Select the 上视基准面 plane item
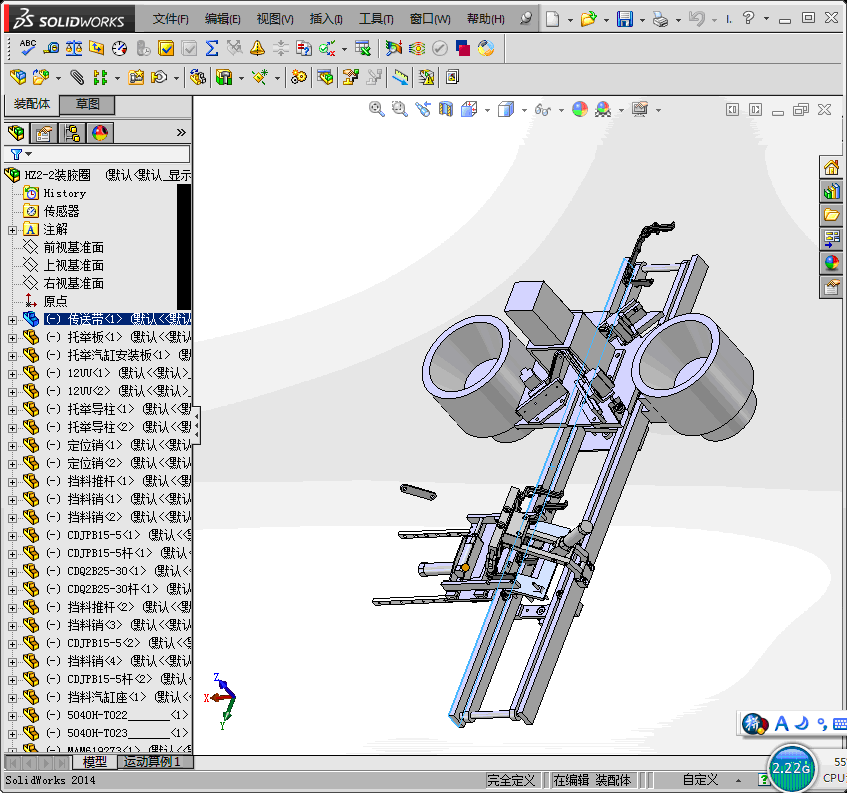 click(73, 266)
